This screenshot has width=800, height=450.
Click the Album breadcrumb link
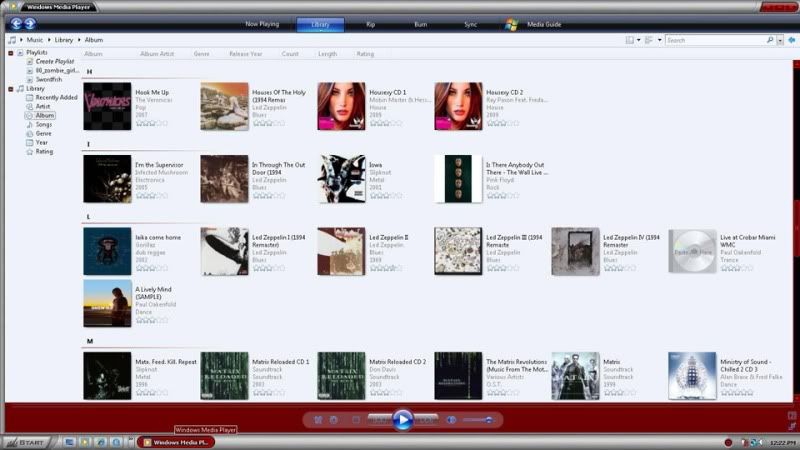(94, 40)
